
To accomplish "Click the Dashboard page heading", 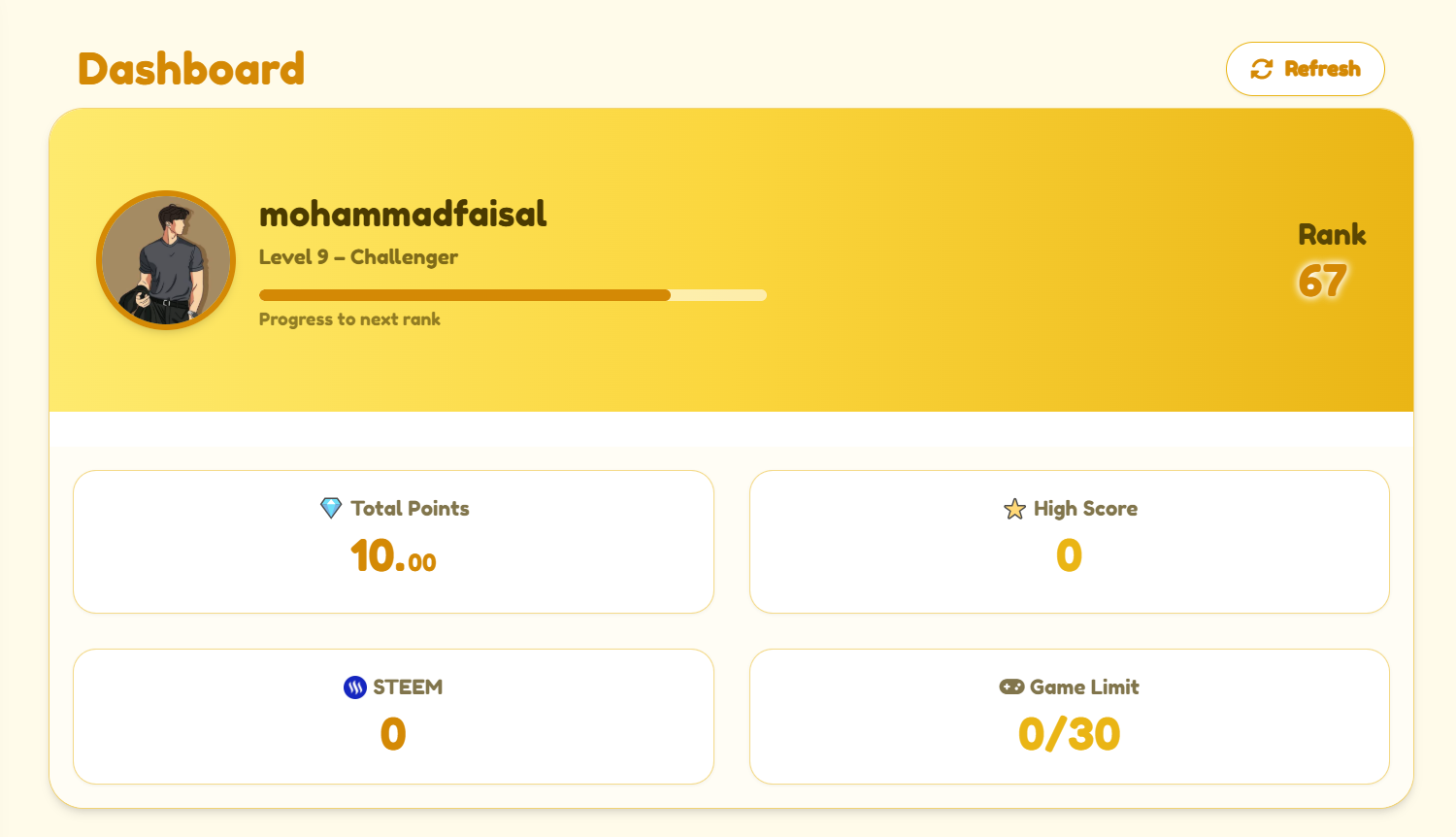I will [x=191, y=69].
